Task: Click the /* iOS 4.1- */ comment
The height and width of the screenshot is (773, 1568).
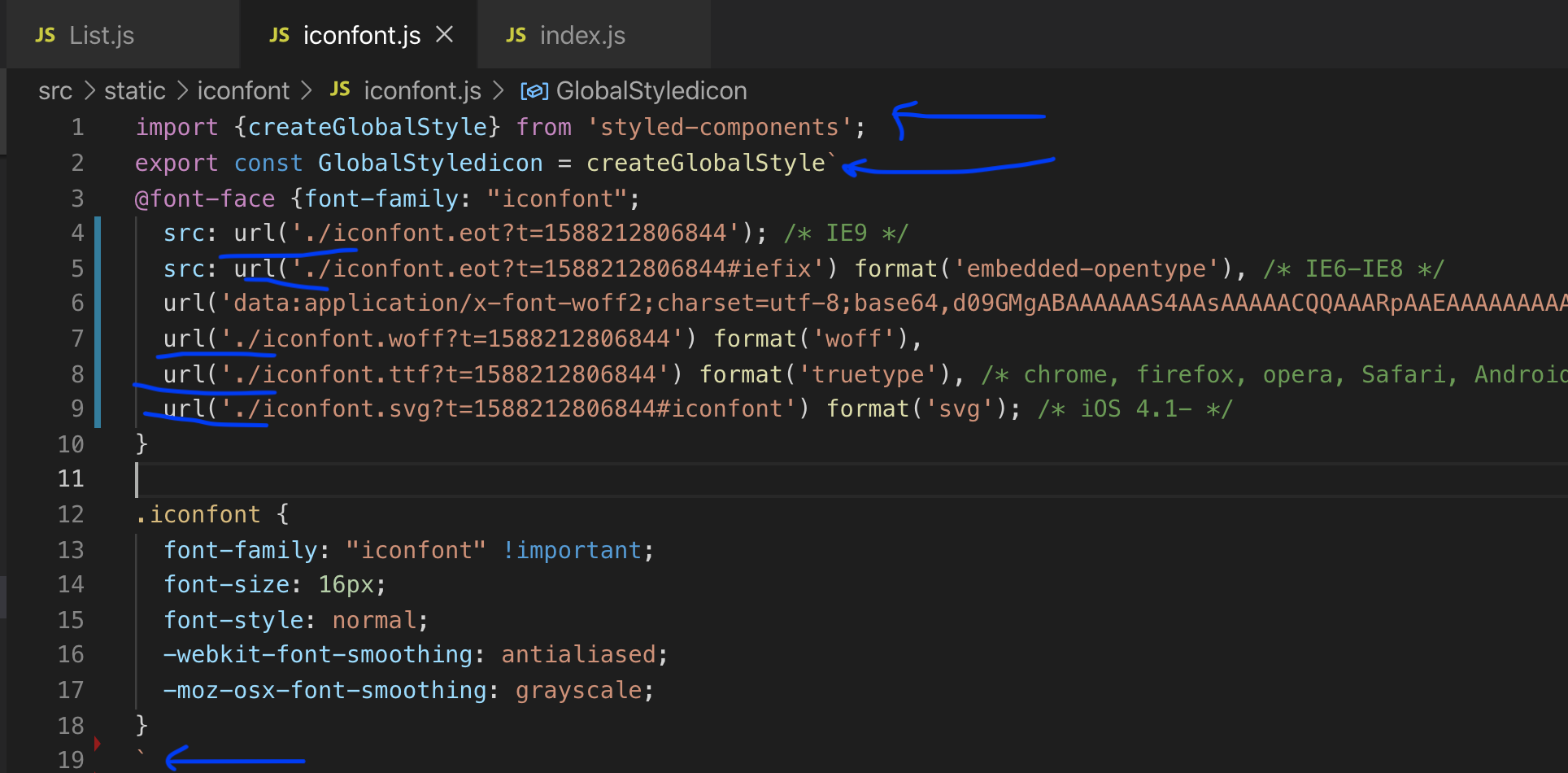Action: (1135, 408)
